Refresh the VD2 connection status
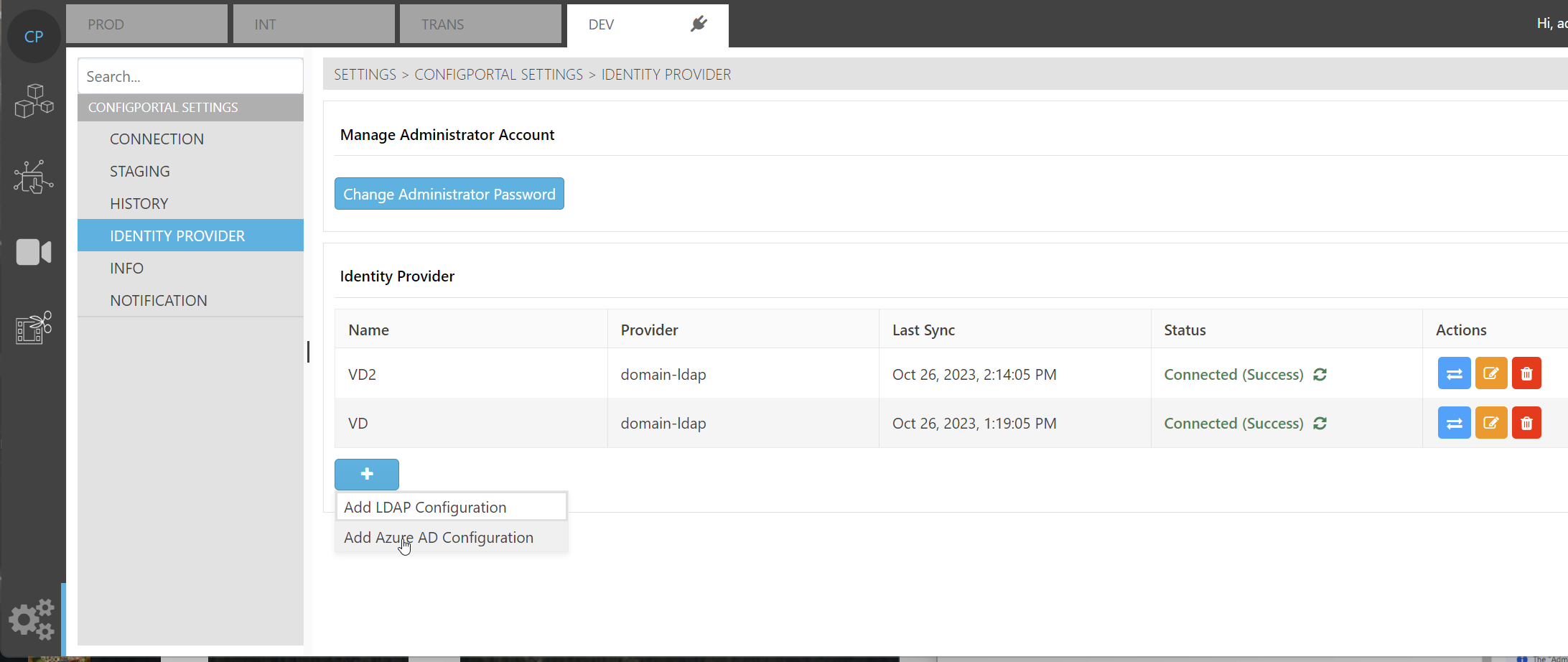Image resolution: width=1568 pixels, height=662 pixels. tap(1320, 375)
